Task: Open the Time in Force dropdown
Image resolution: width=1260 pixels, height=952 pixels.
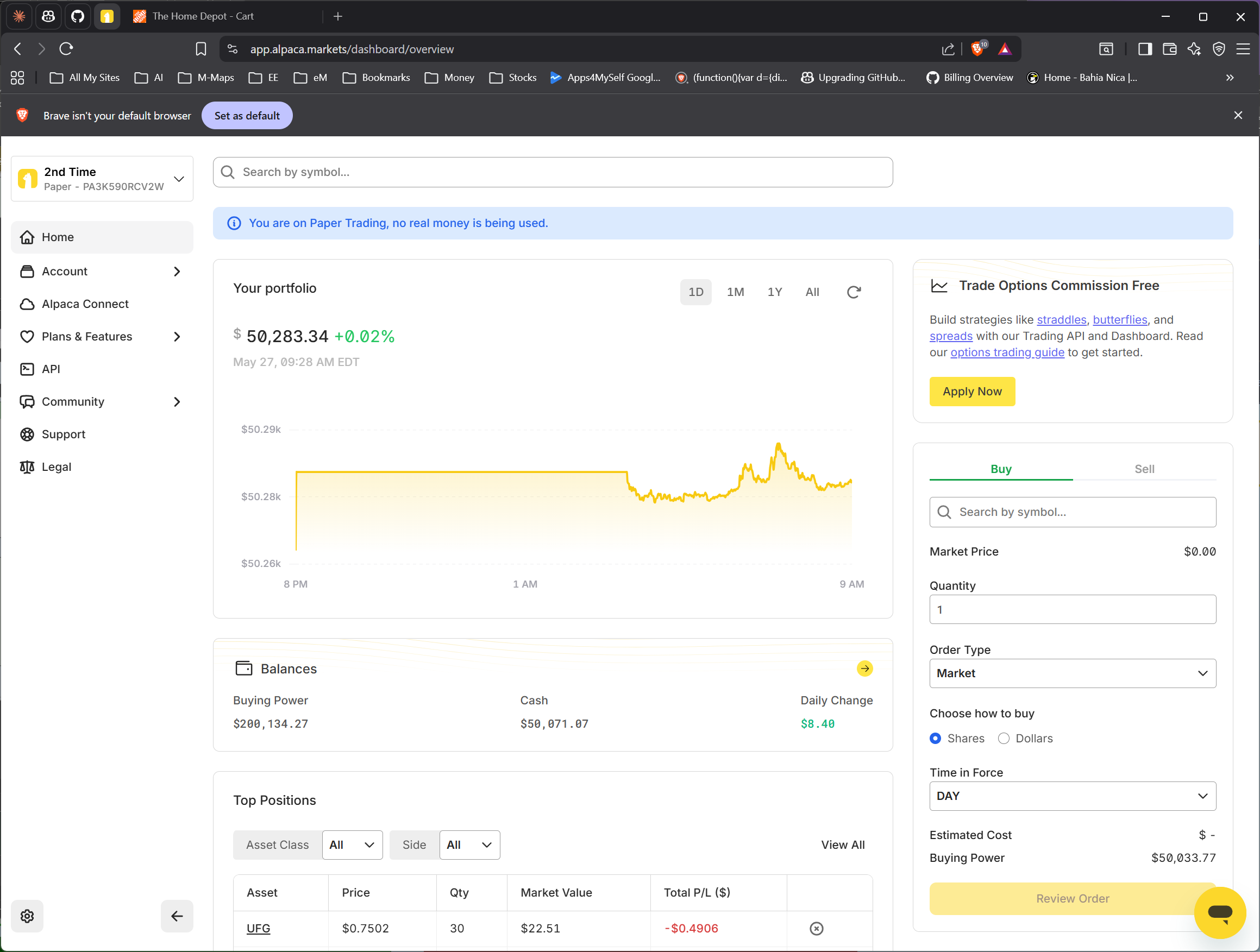Action: coord(1073,796)
